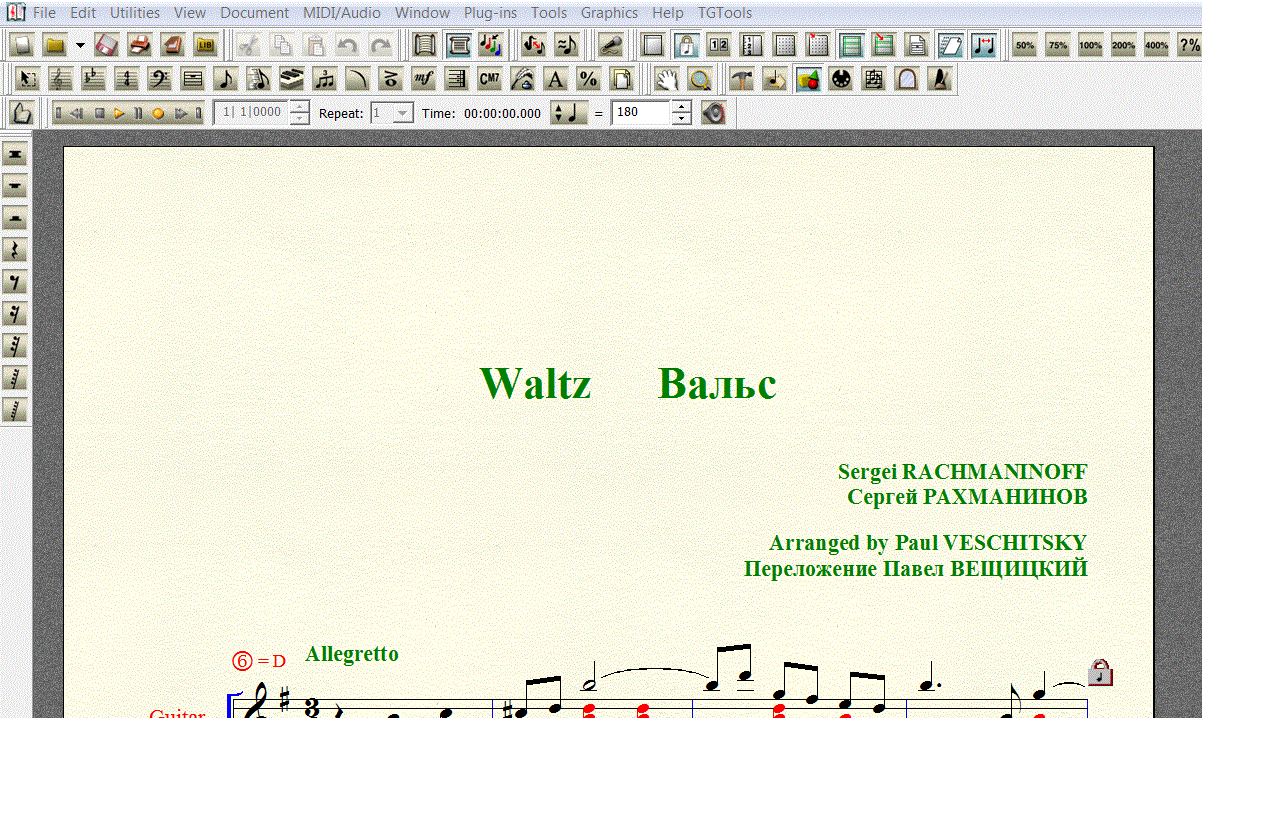Select the Time Signature tool
This screenshot has height=817, width=1274.
pyautogui.click(x=127, y=79)
